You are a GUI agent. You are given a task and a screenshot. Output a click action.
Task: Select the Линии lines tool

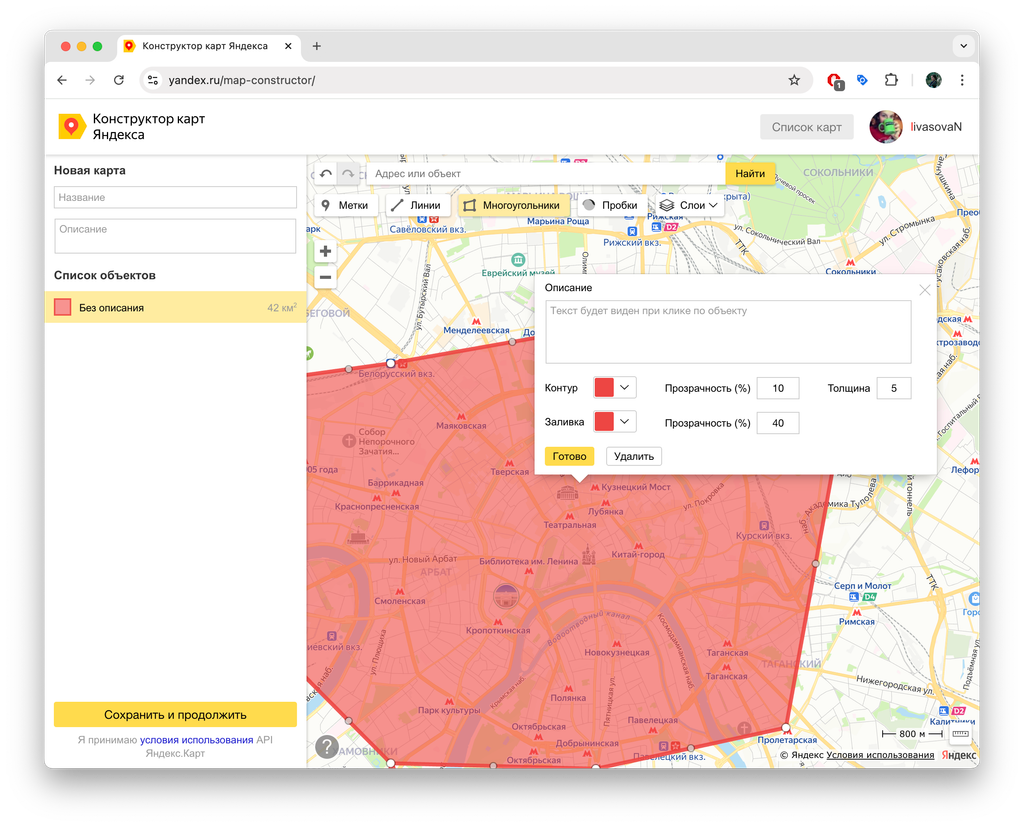415,205
